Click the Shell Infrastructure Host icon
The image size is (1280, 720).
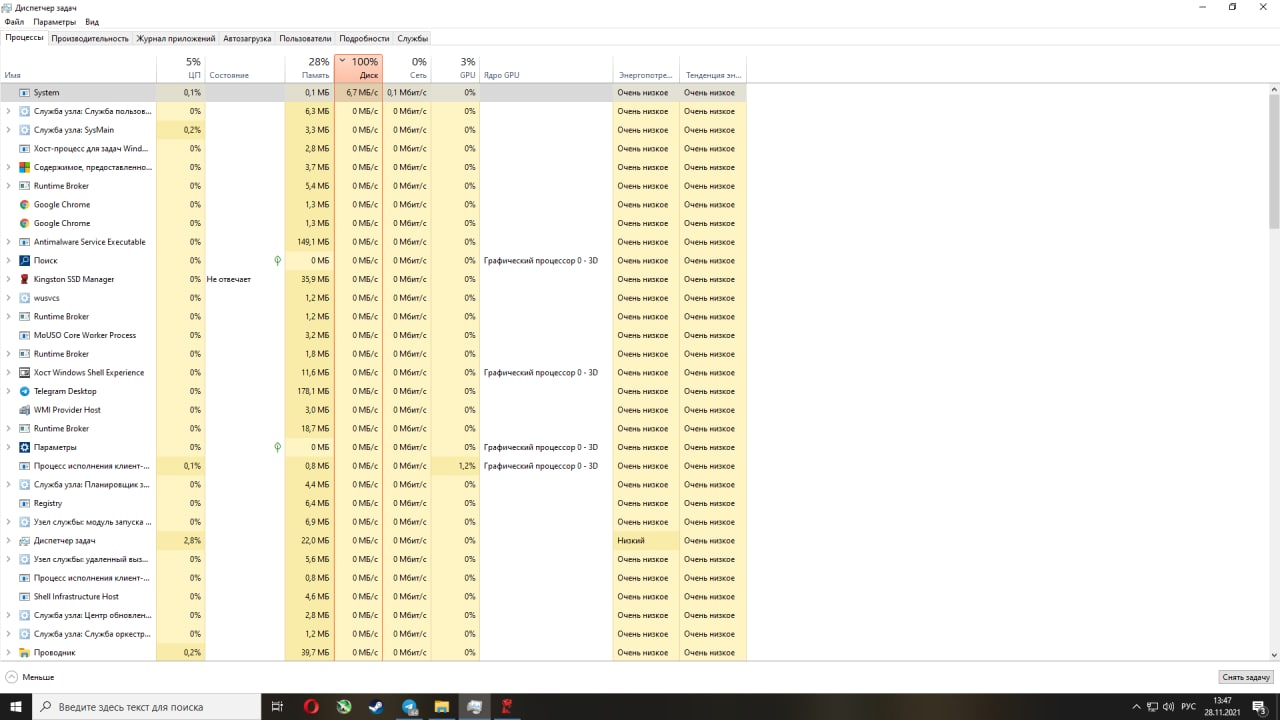click(25, 597)
